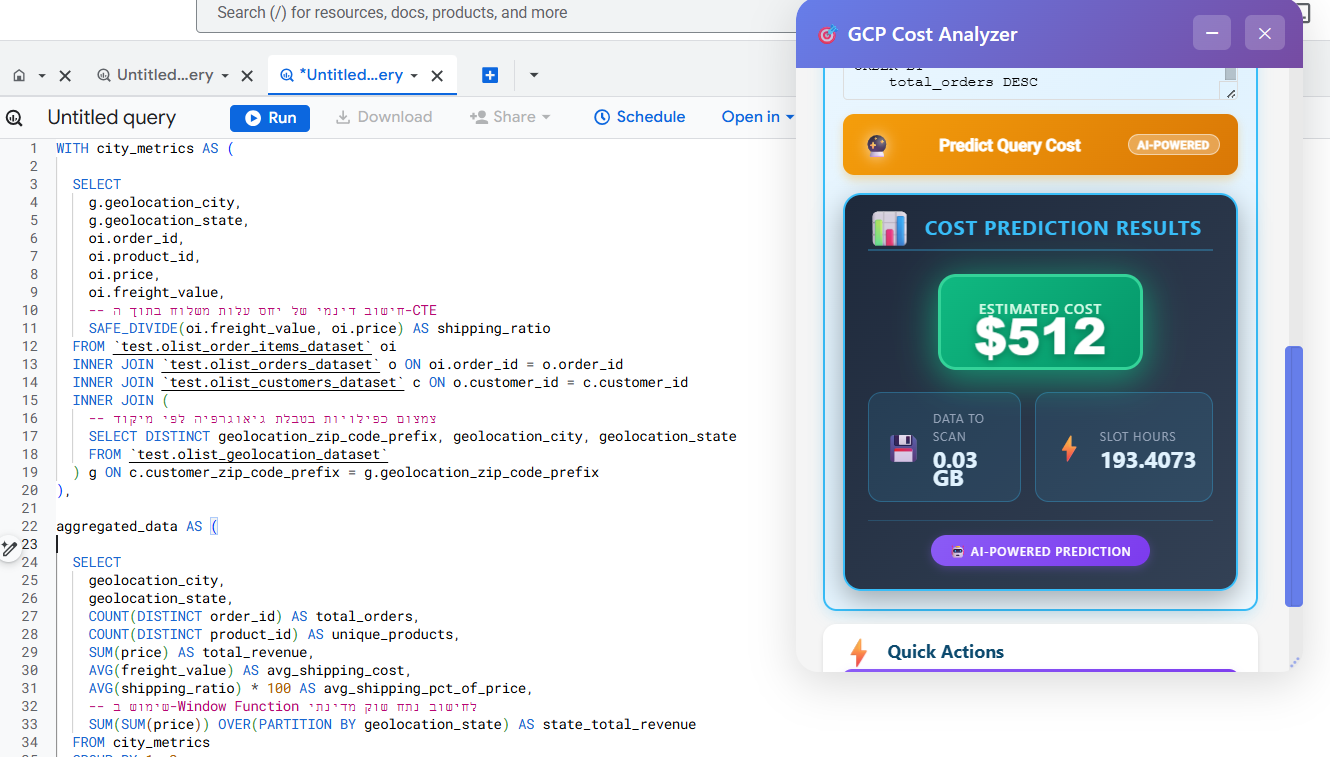Click the disk icon in Data to Scan card
The width and height of the screenshot is (1330, 757).
point(903,448)
